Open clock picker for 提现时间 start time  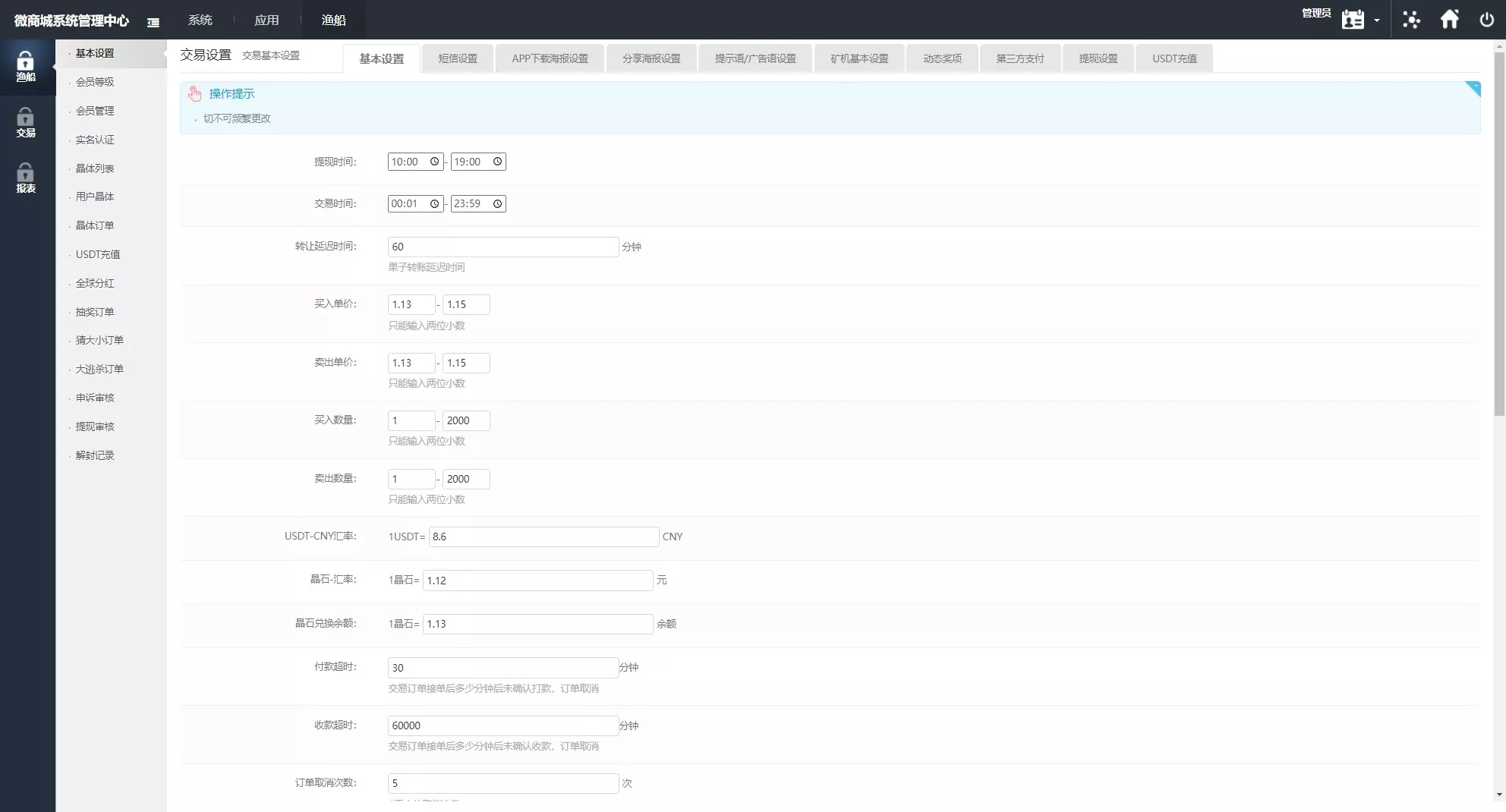coord(434,162)
